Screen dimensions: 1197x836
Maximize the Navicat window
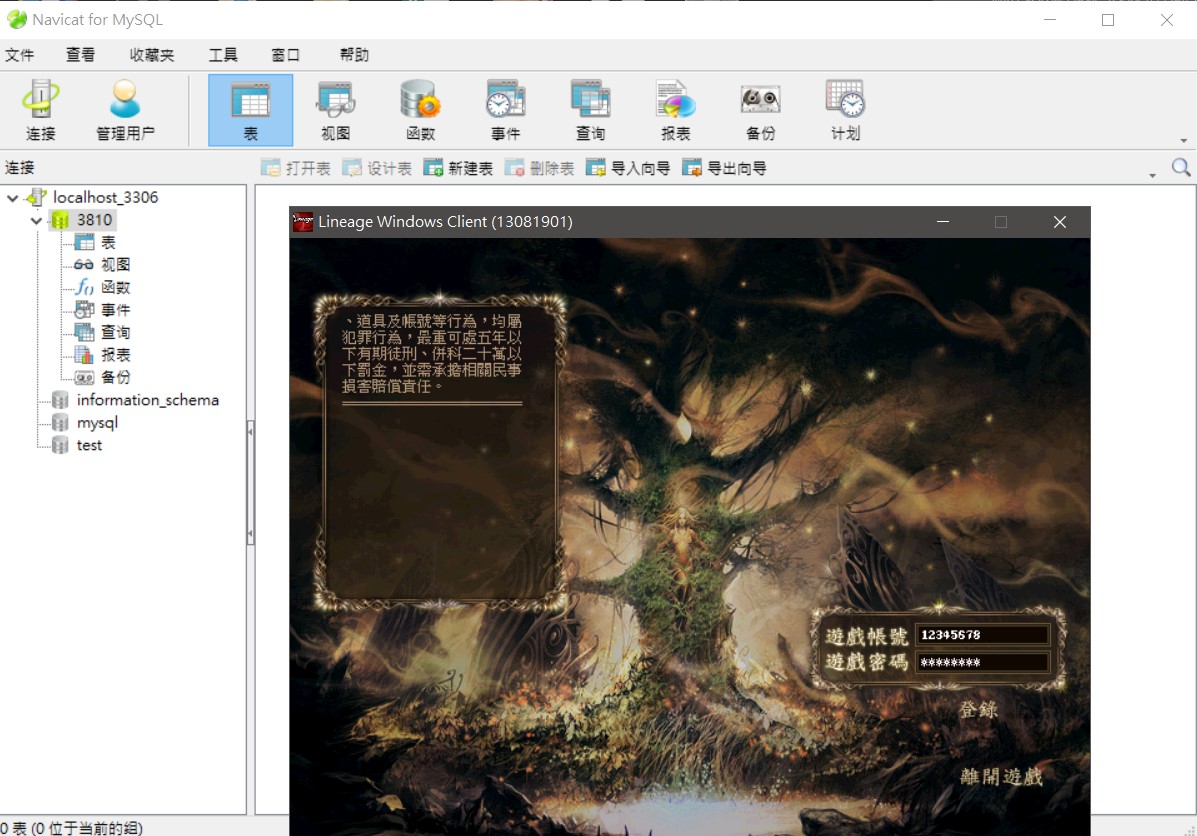[x=1108, y=21]
